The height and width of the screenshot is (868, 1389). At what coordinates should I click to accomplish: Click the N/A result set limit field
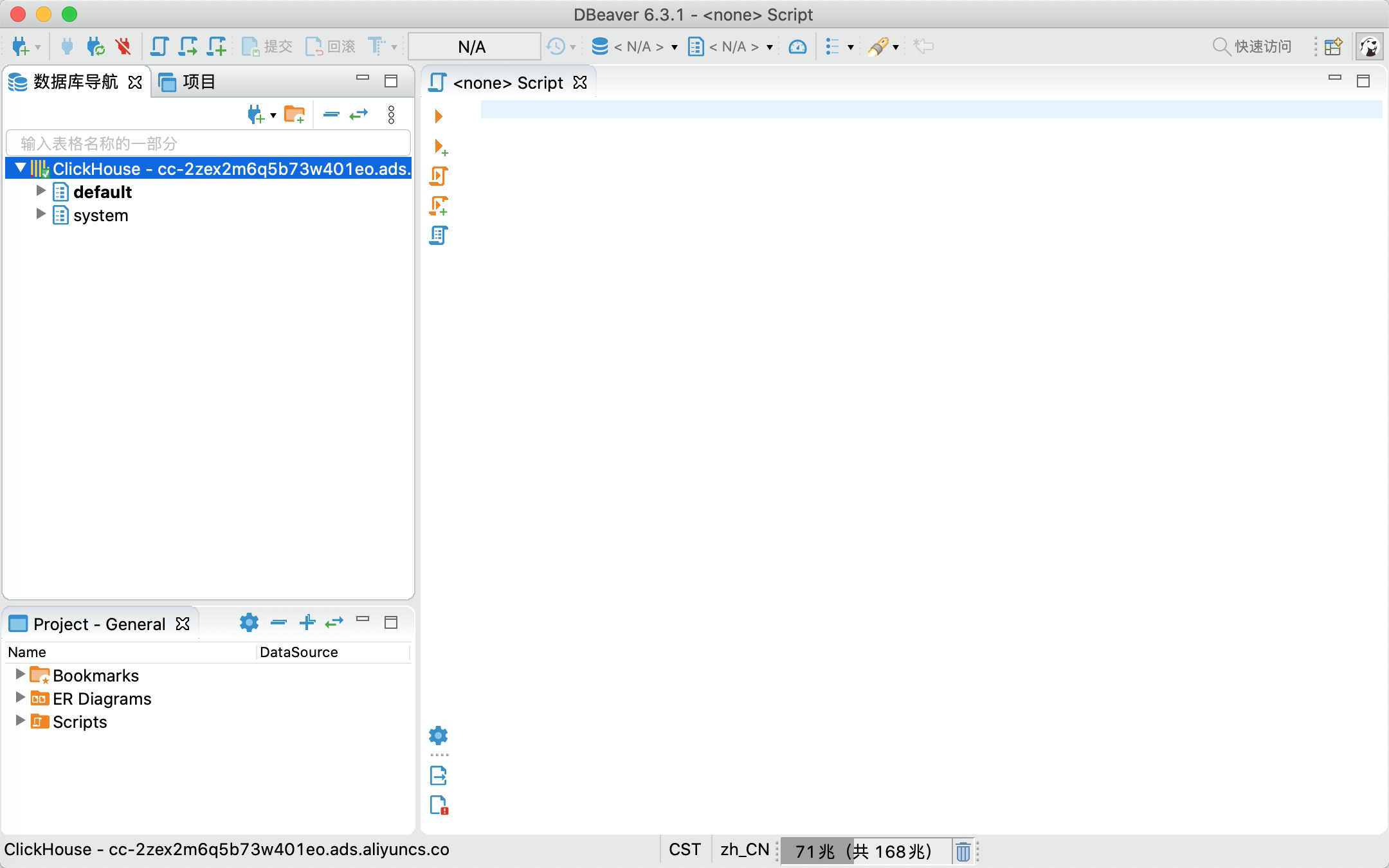tap(474, 46)
